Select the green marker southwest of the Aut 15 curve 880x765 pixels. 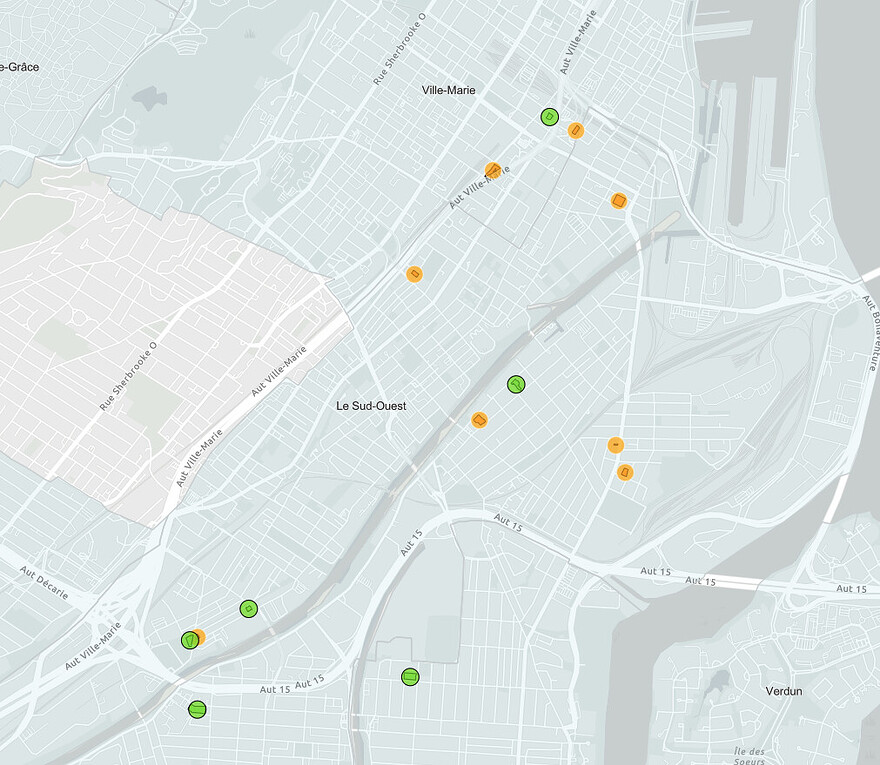pyautogui.click(x=410, y=677)
